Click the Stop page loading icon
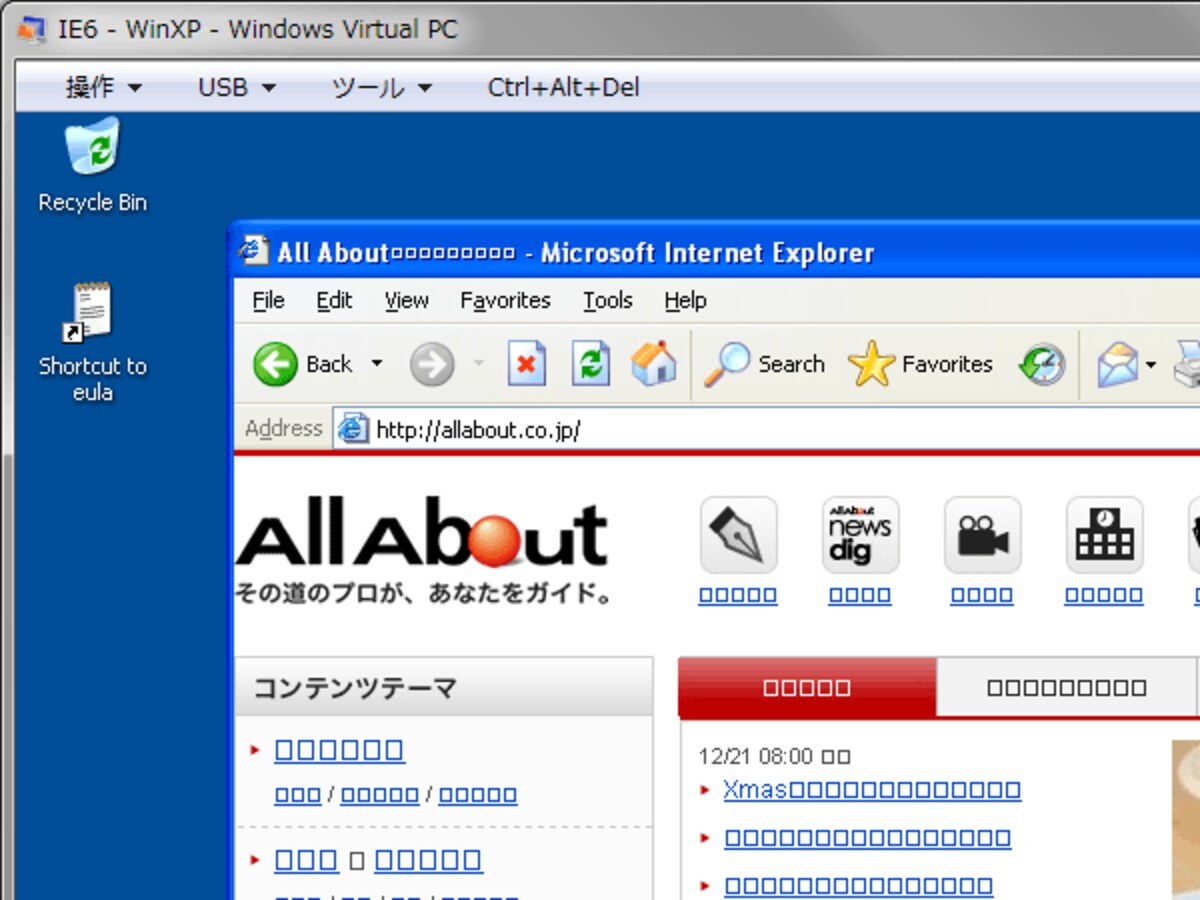Screen dimensions: 1200x900 tap(527, 364)
